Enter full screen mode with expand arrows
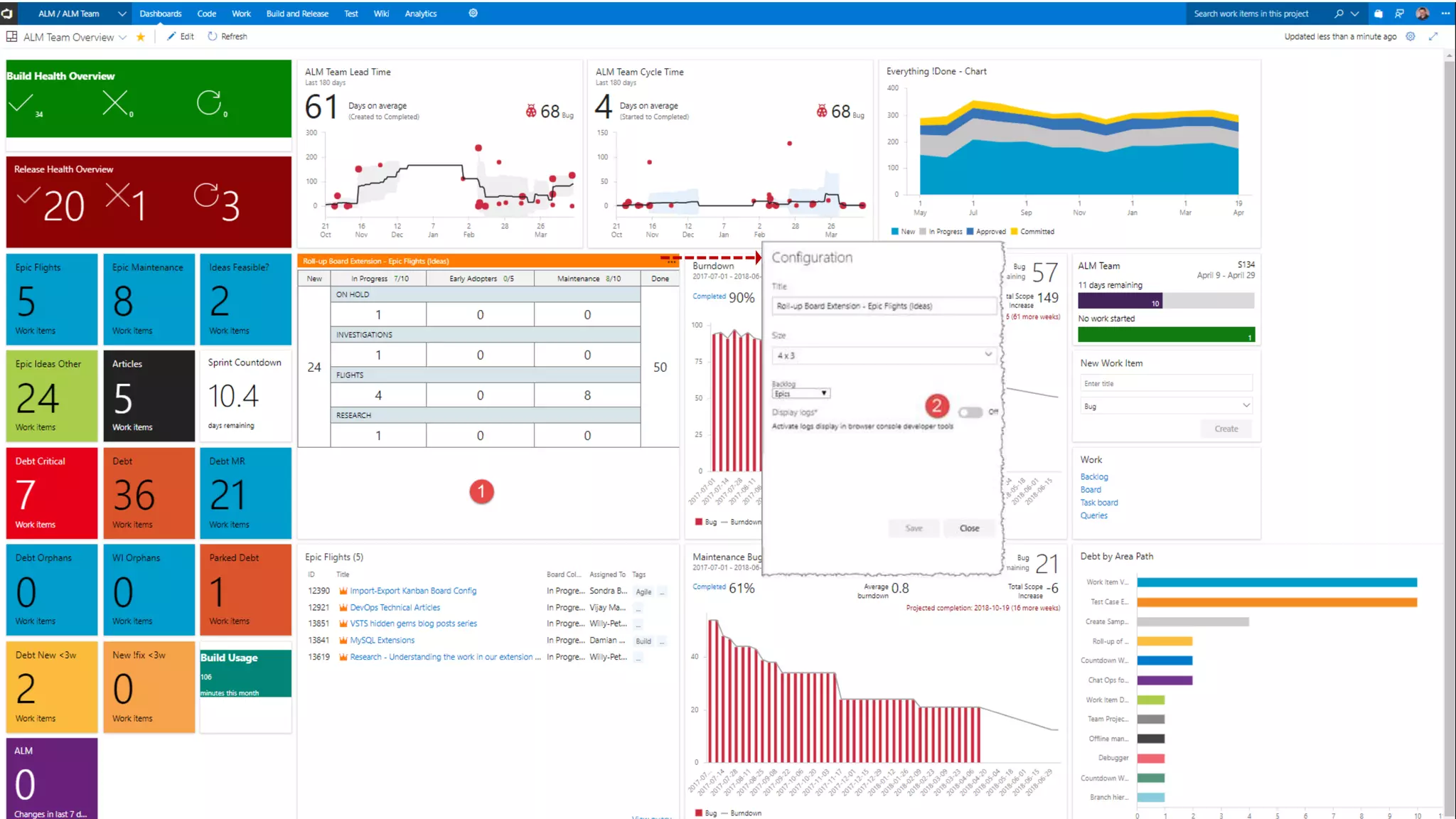This screenshot has height=819, width=1456. click(x=1433, y=36)
